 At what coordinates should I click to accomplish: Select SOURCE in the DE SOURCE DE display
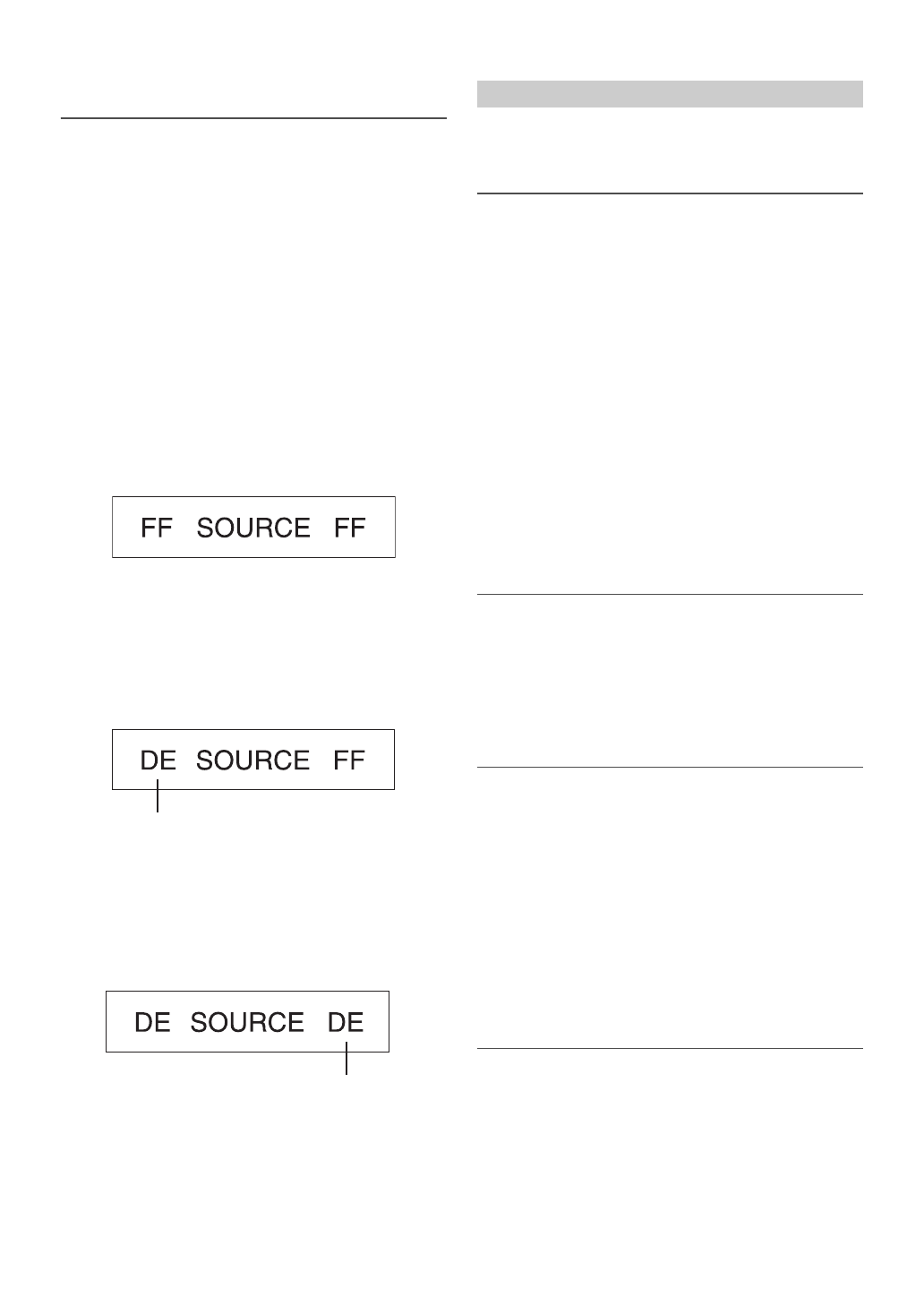[x=247, y=1022]
